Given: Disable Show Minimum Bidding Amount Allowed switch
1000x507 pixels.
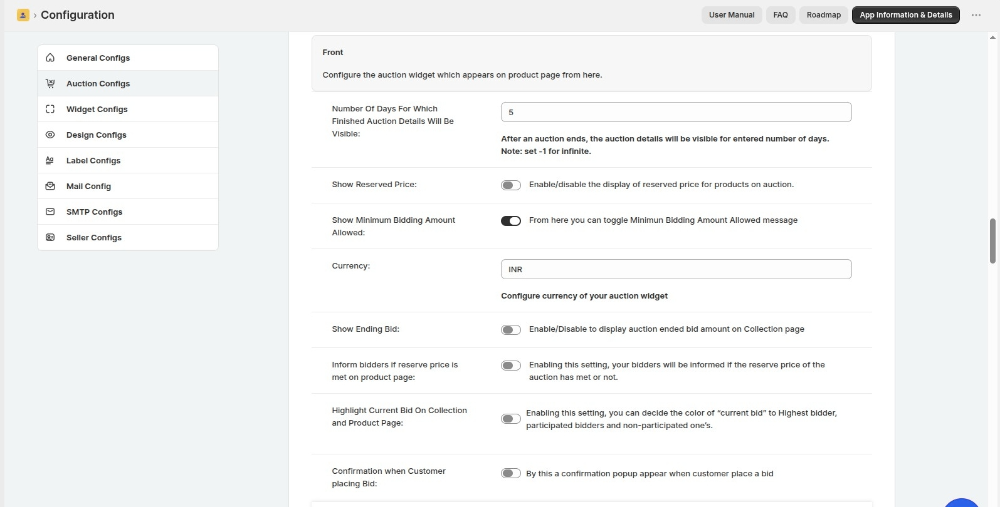Looking at the screenshot, I should click(x=511, y=221).
